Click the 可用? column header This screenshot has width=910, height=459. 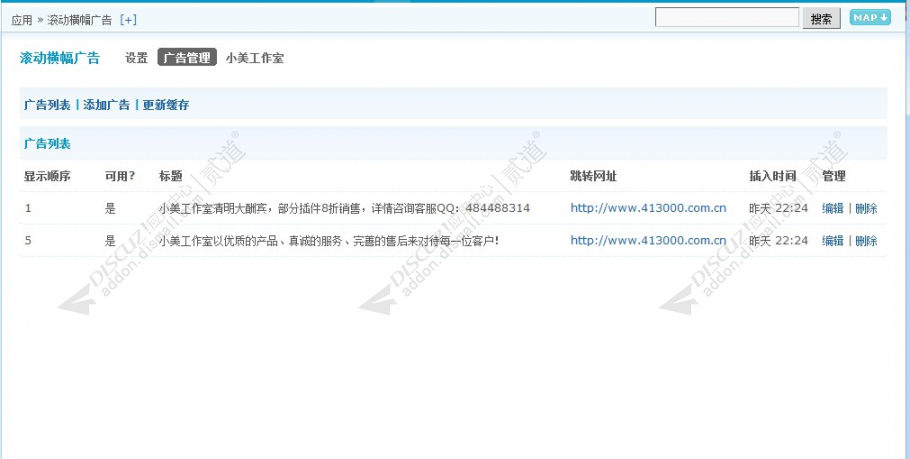[x=120, y=176]
